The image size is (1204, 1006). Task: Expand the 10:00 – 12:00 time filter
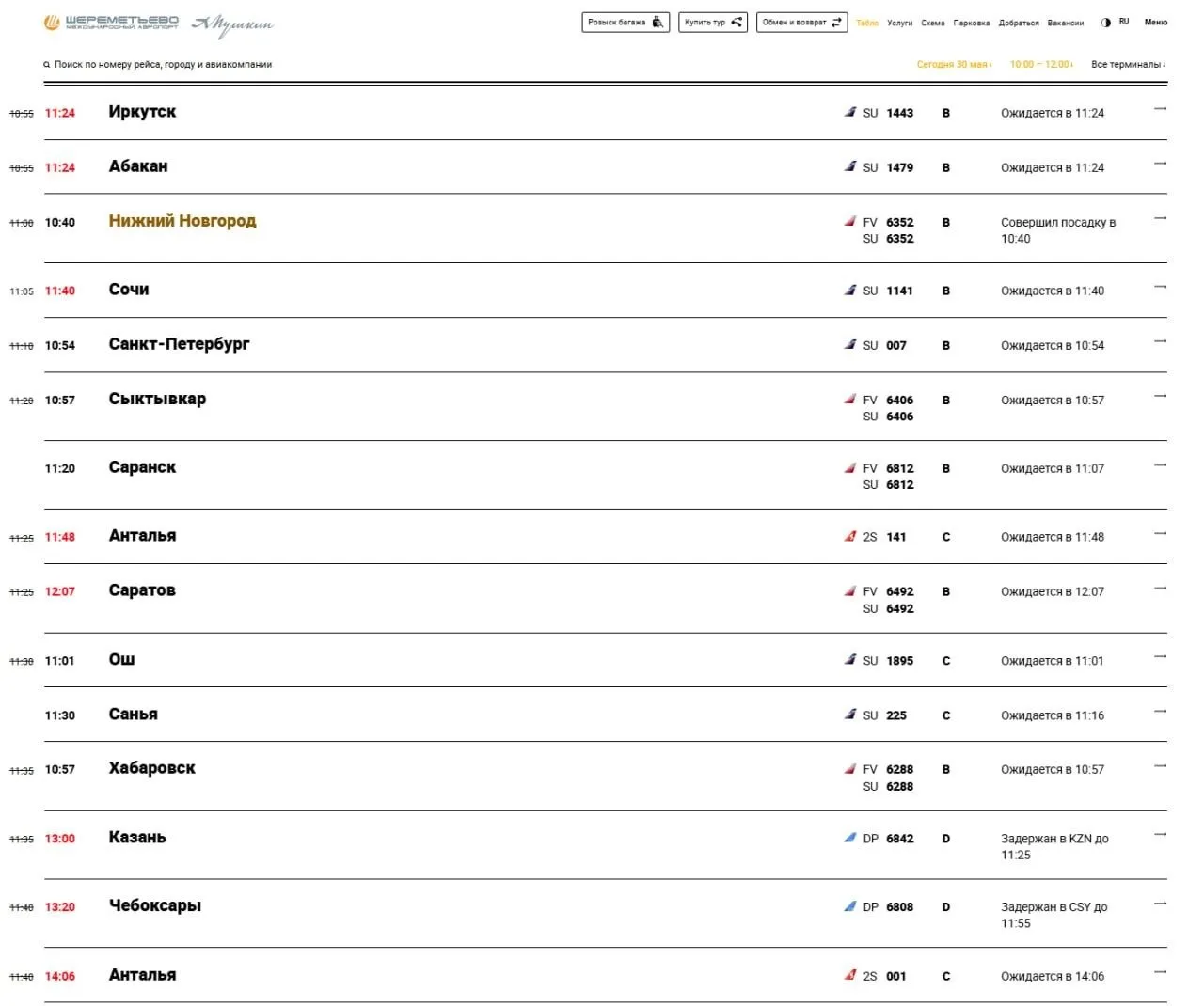click(x=1041, y=64)
